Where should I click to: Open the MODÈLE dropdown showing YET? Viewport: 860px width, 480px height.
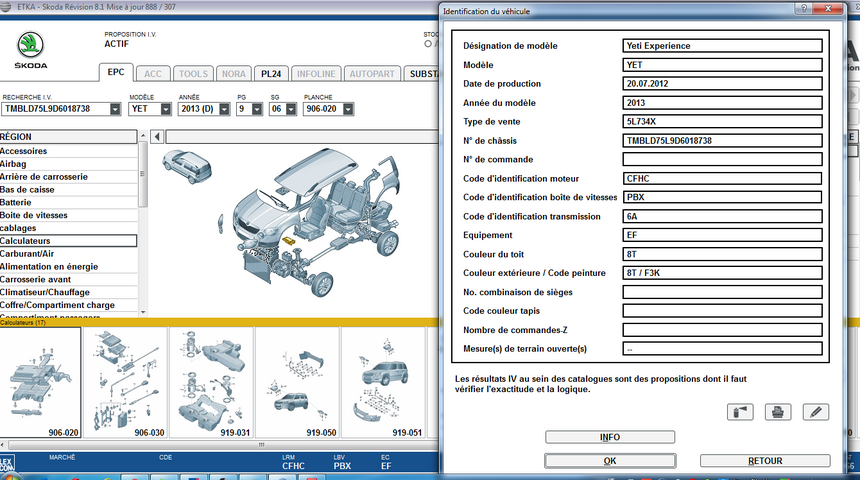166,109
